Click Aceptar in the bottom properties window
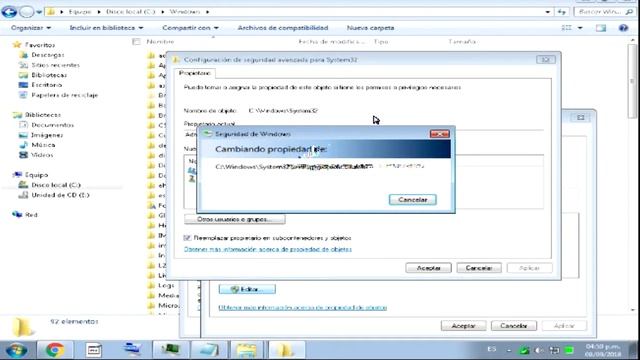 [463, 326]
